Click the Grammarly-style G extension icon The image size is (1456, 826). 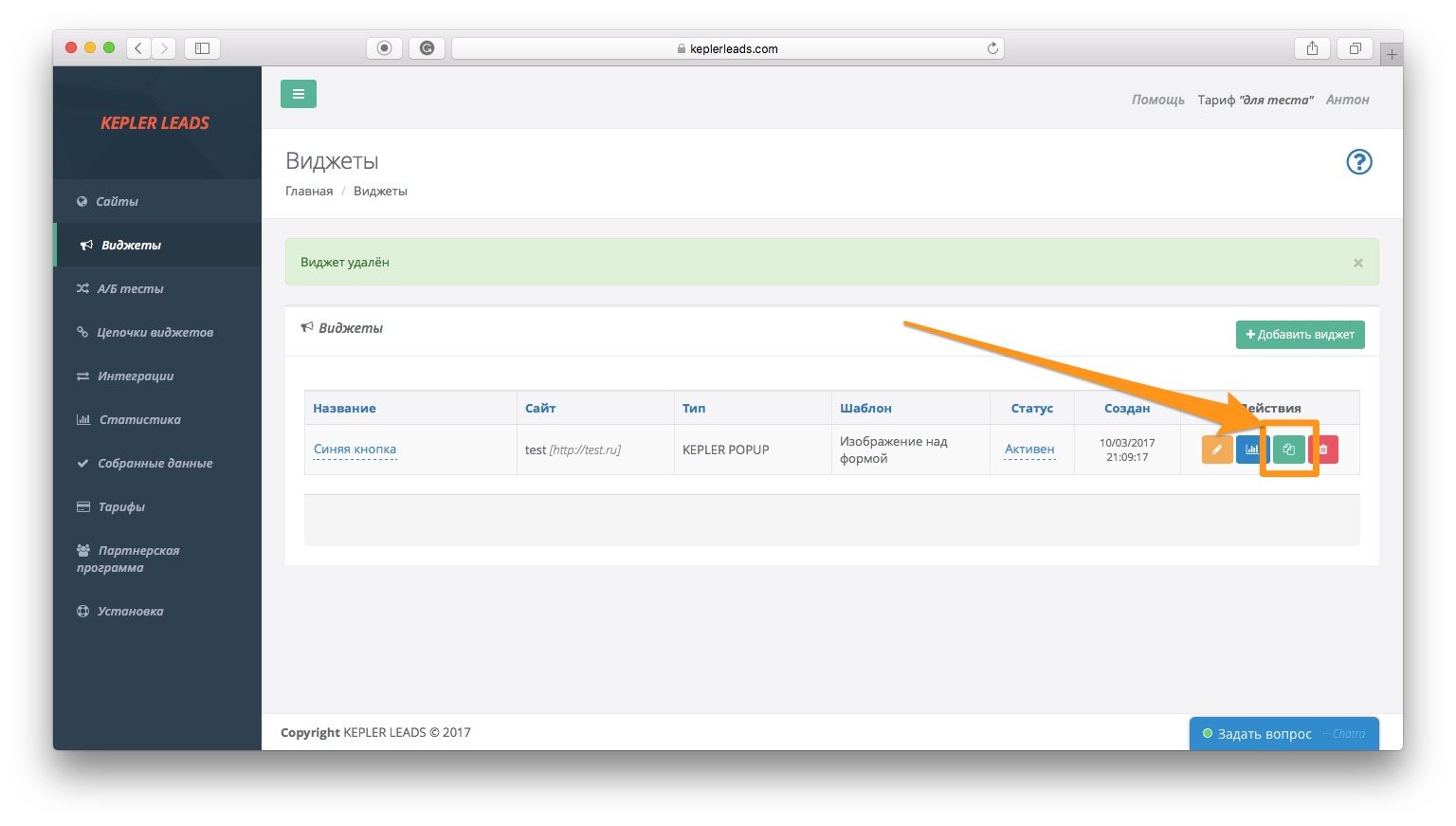(x=427, y=48)
